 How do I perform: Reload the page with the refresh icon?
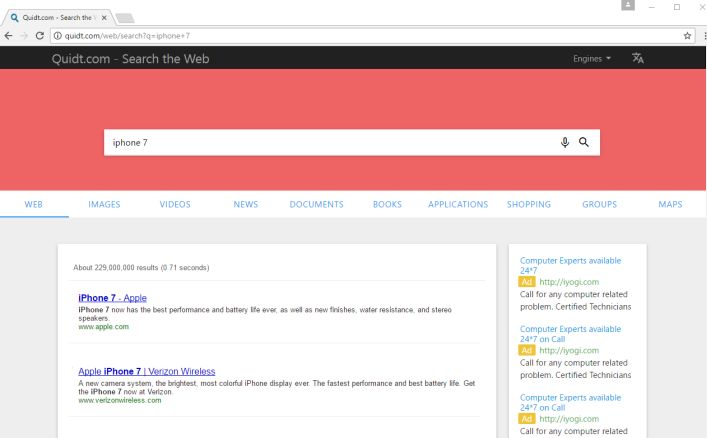(x=40, y=36)
